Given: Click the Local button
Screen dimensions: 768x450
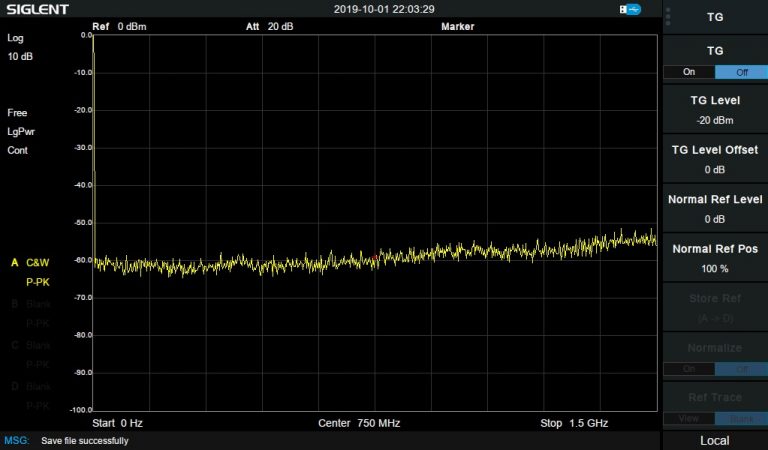Looking at the screenshot, I should click(714, 440).
